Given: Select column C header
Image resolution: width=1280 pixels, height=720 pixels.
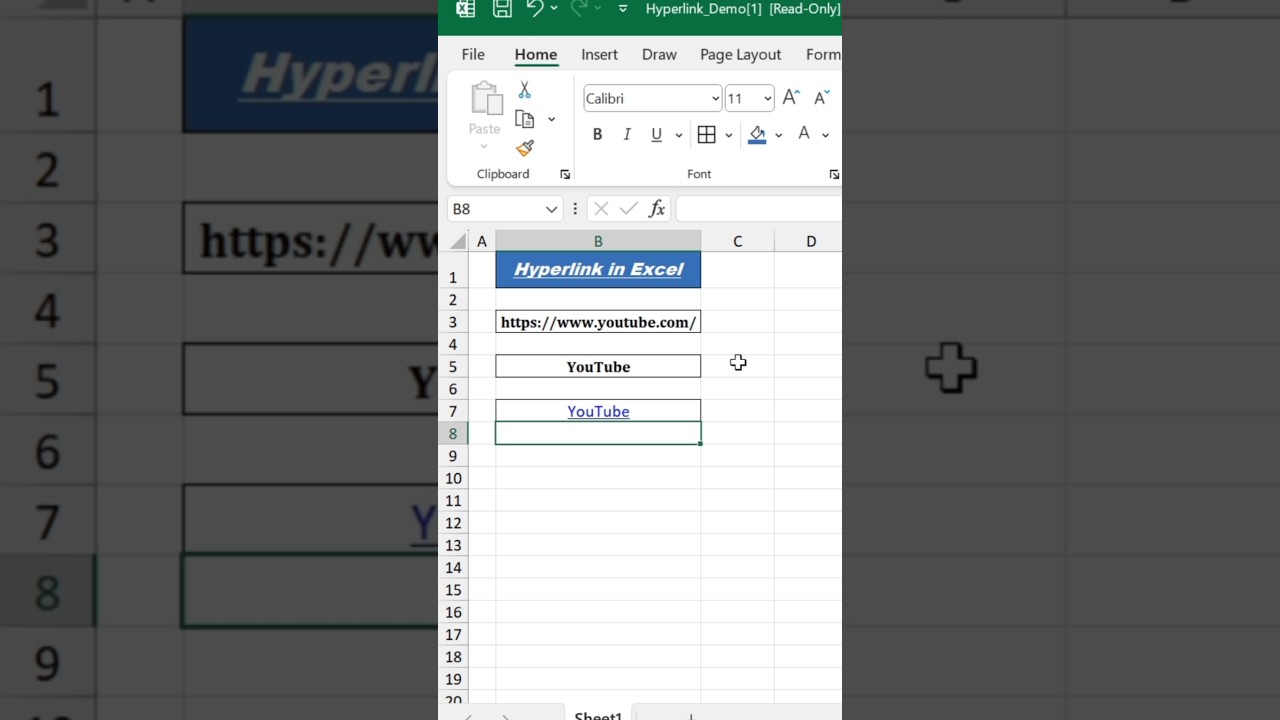Looking at the screenshot, I should [737, 242].
